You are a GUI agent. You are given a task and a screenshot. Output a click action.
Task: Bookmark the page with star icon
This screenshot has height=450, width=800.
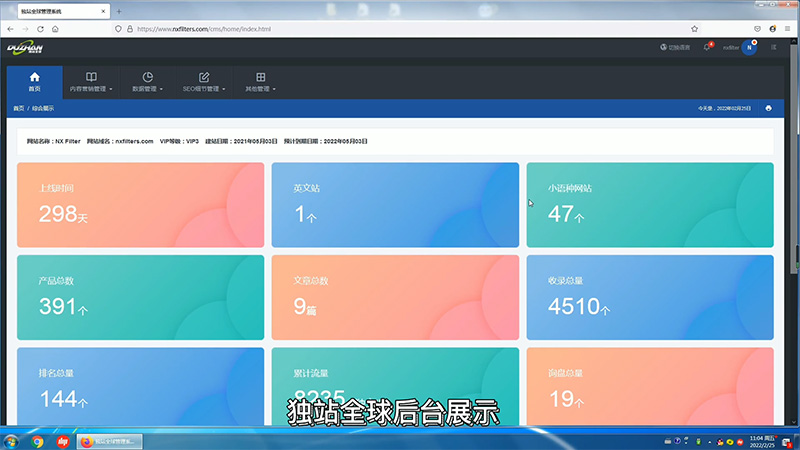pos(694,29)
